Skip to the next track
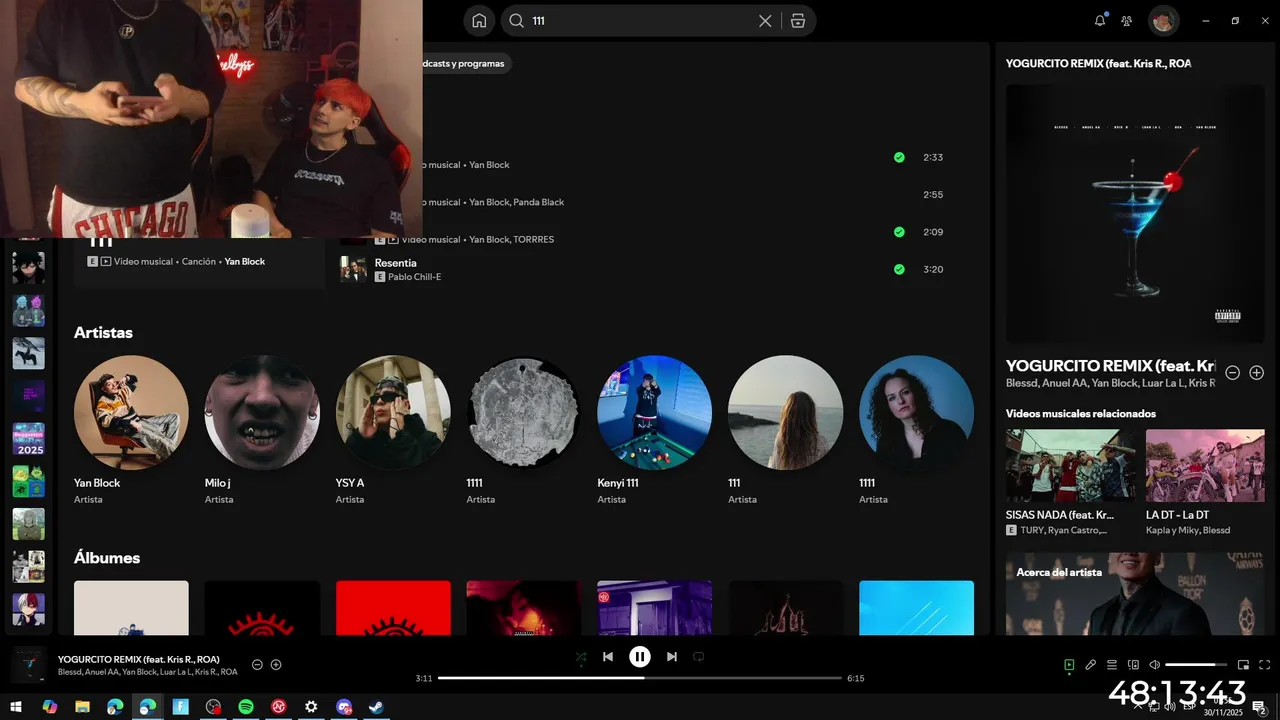The image size is (1280, 720). pyautogui.click(x=672, y=657)
